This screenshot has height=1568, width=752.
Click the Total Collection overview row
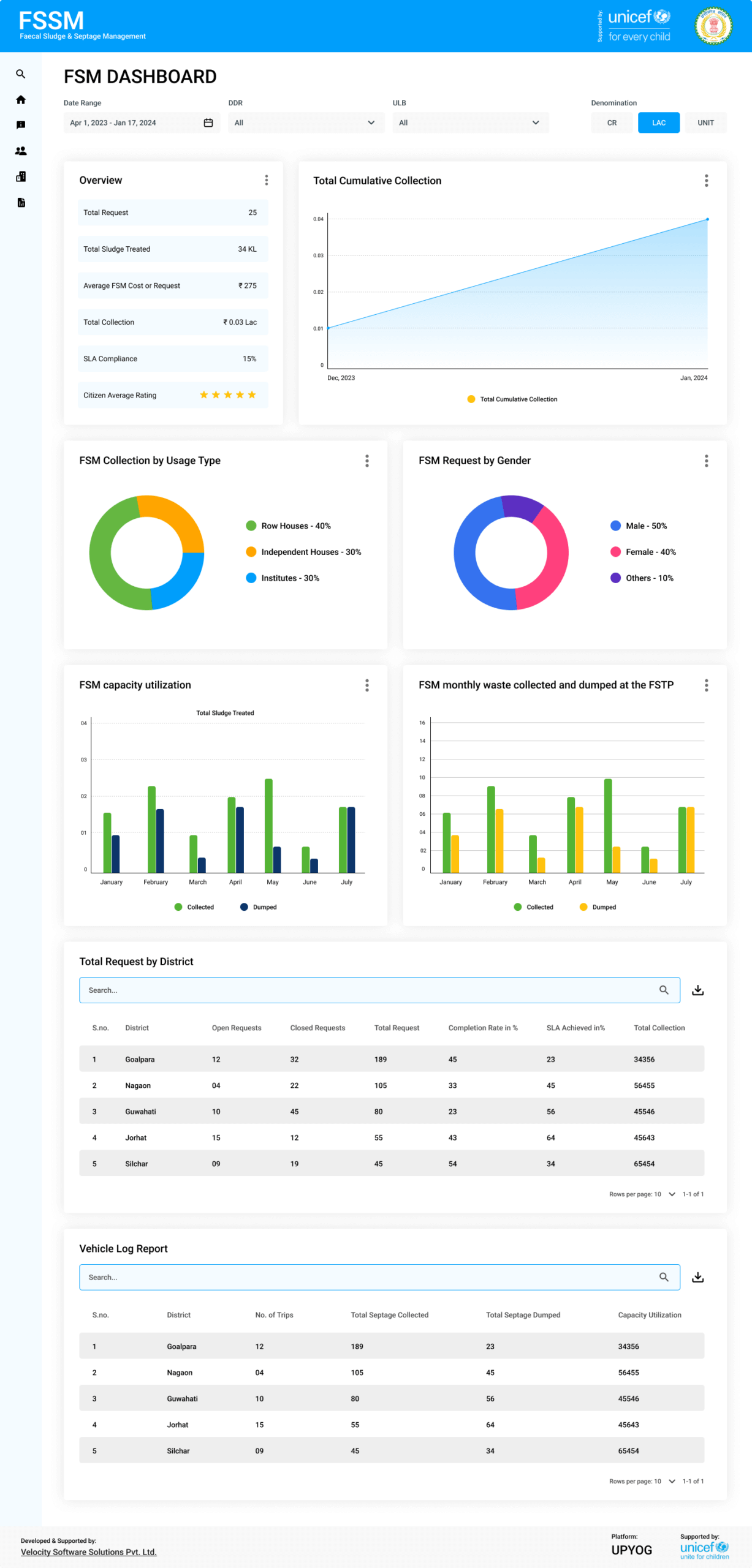coord(173,322)
